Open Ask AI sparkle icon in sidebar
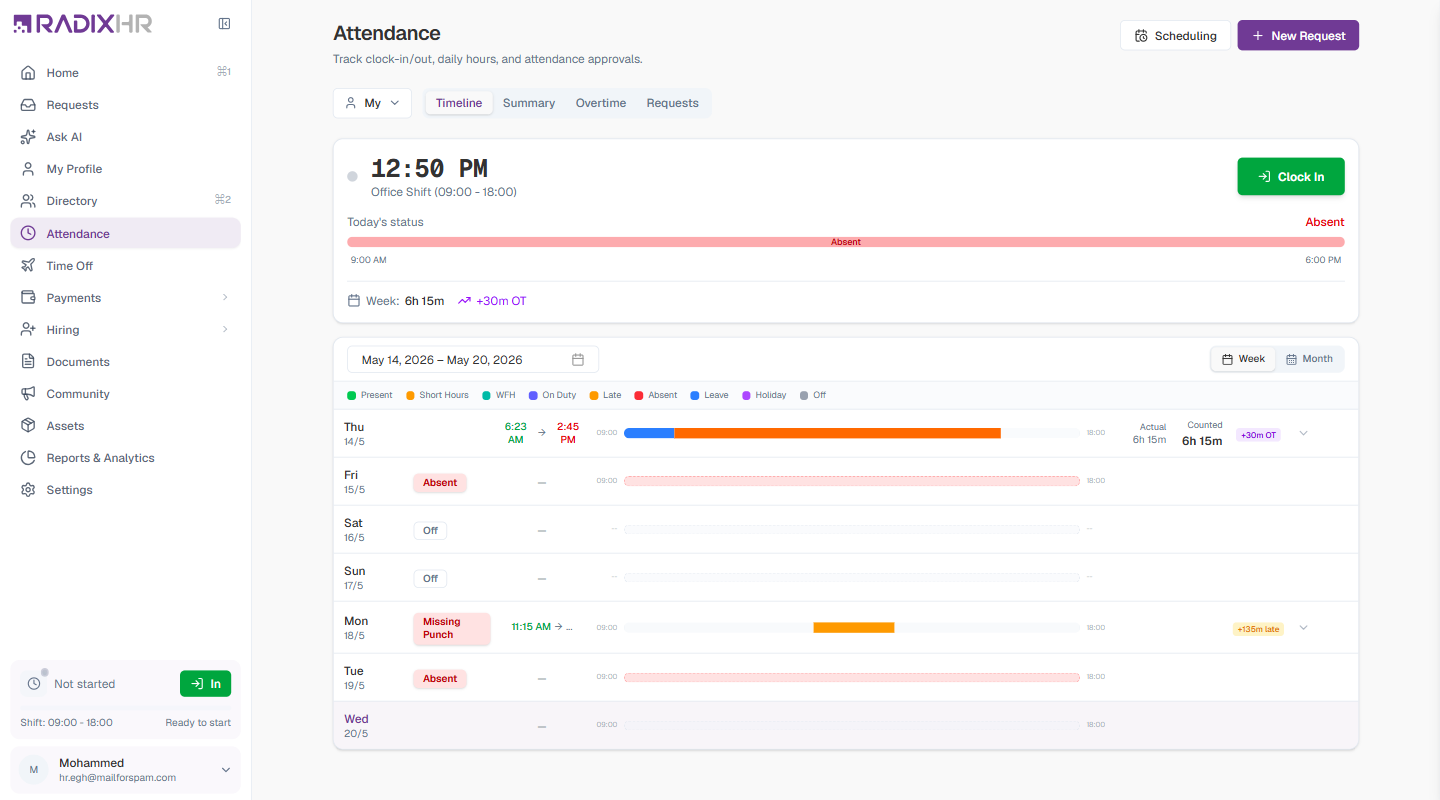Viewport: 1440px width, 800px height. (28, 137)
